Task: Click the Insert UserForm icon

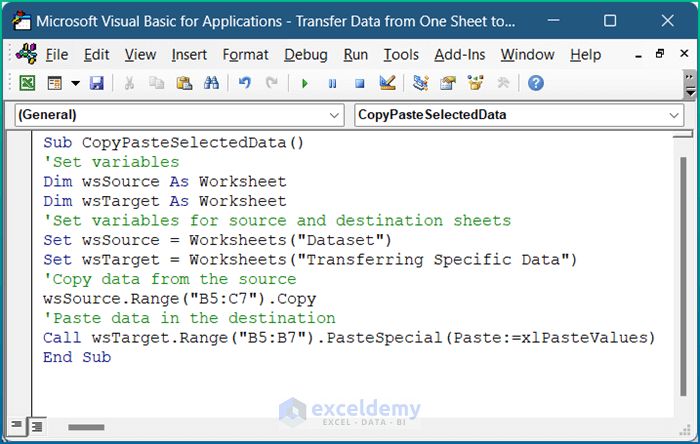Action: [55, 83]
